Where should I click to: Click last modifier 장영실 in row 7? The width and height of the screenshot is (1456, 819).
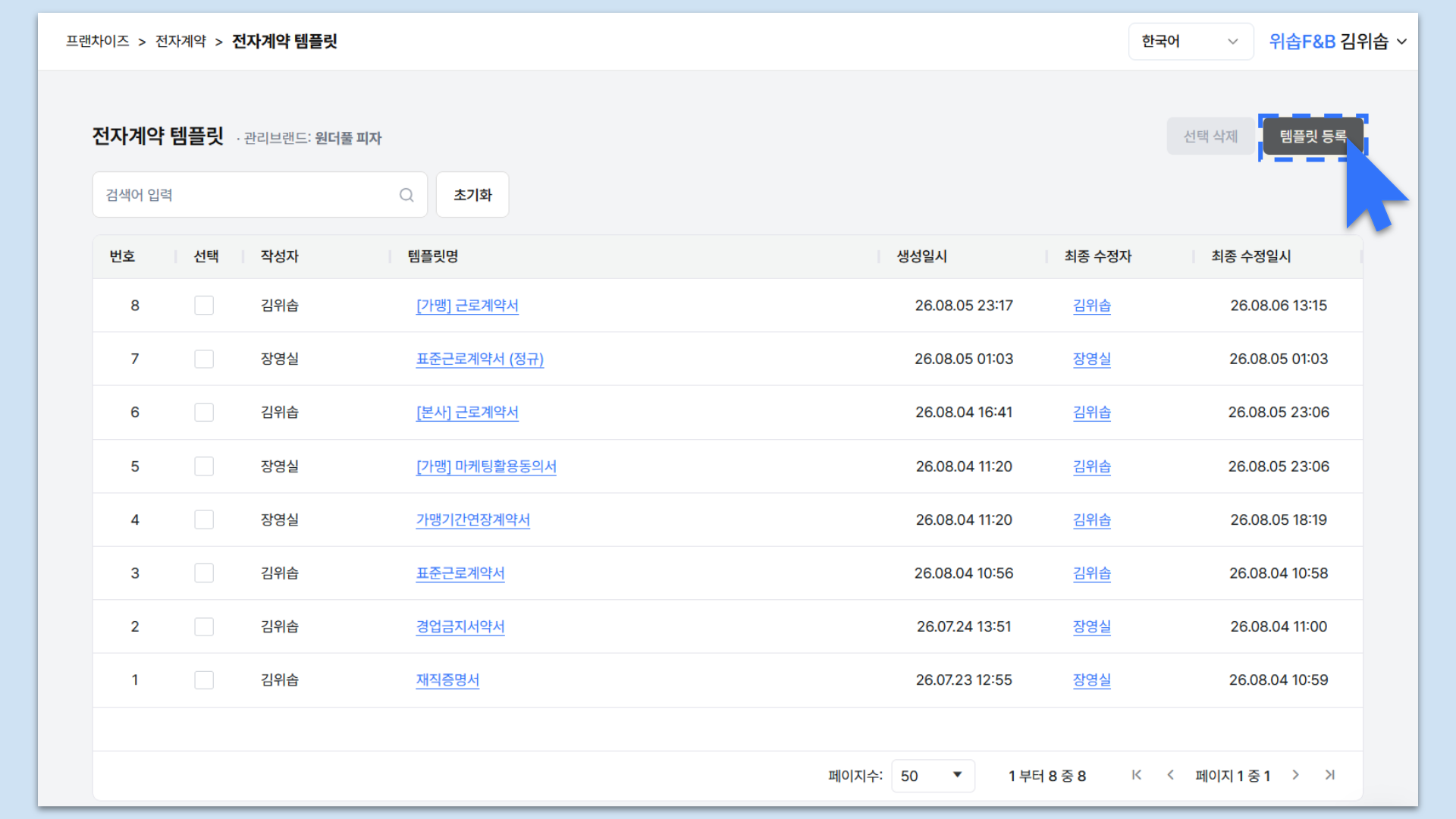click(1092, 359)
